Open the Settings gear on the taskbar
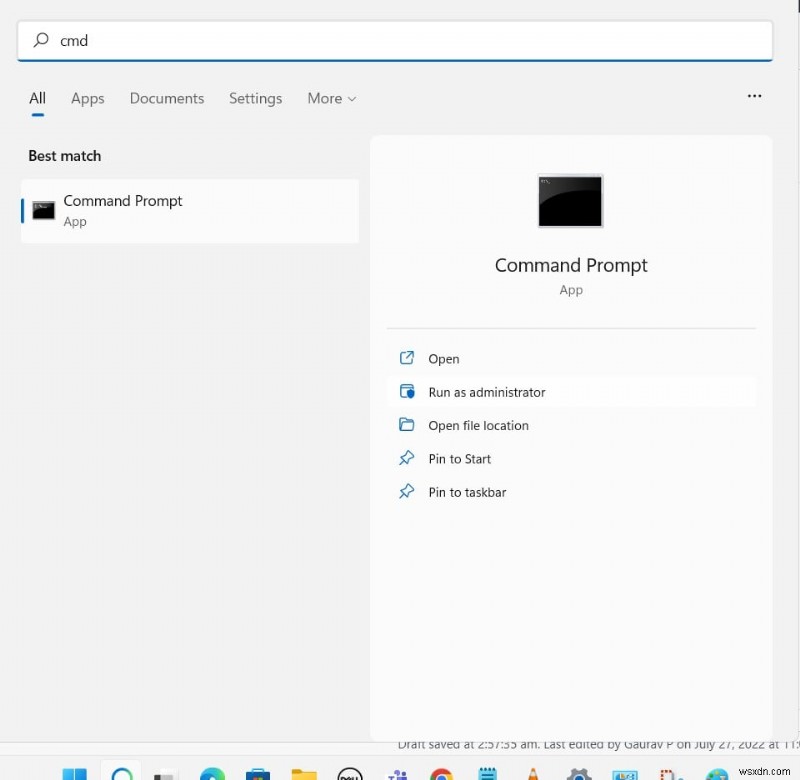This screenshot has height=780, width=800. pyautogui.click(x=580, y=774)
